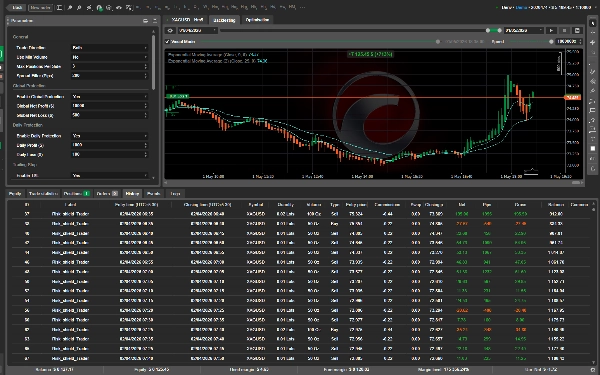Select the first zoom magnifier icon in toolbar
The width and height of the screenshot is (600, 375).
(x=70, y=7)
